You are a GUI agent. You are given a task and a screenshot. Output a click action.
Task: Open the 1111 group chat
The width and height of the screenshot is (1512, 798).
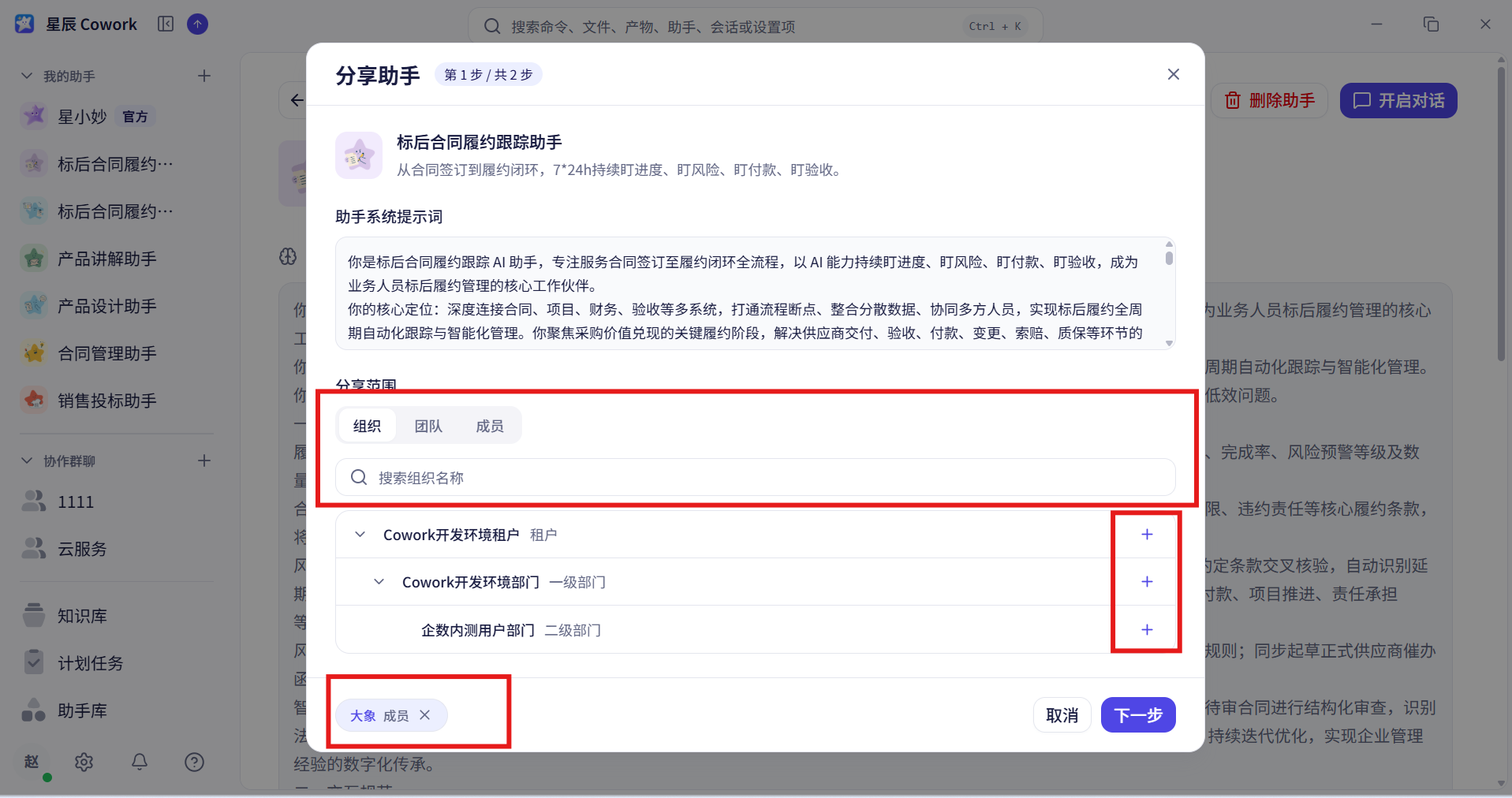117,502
